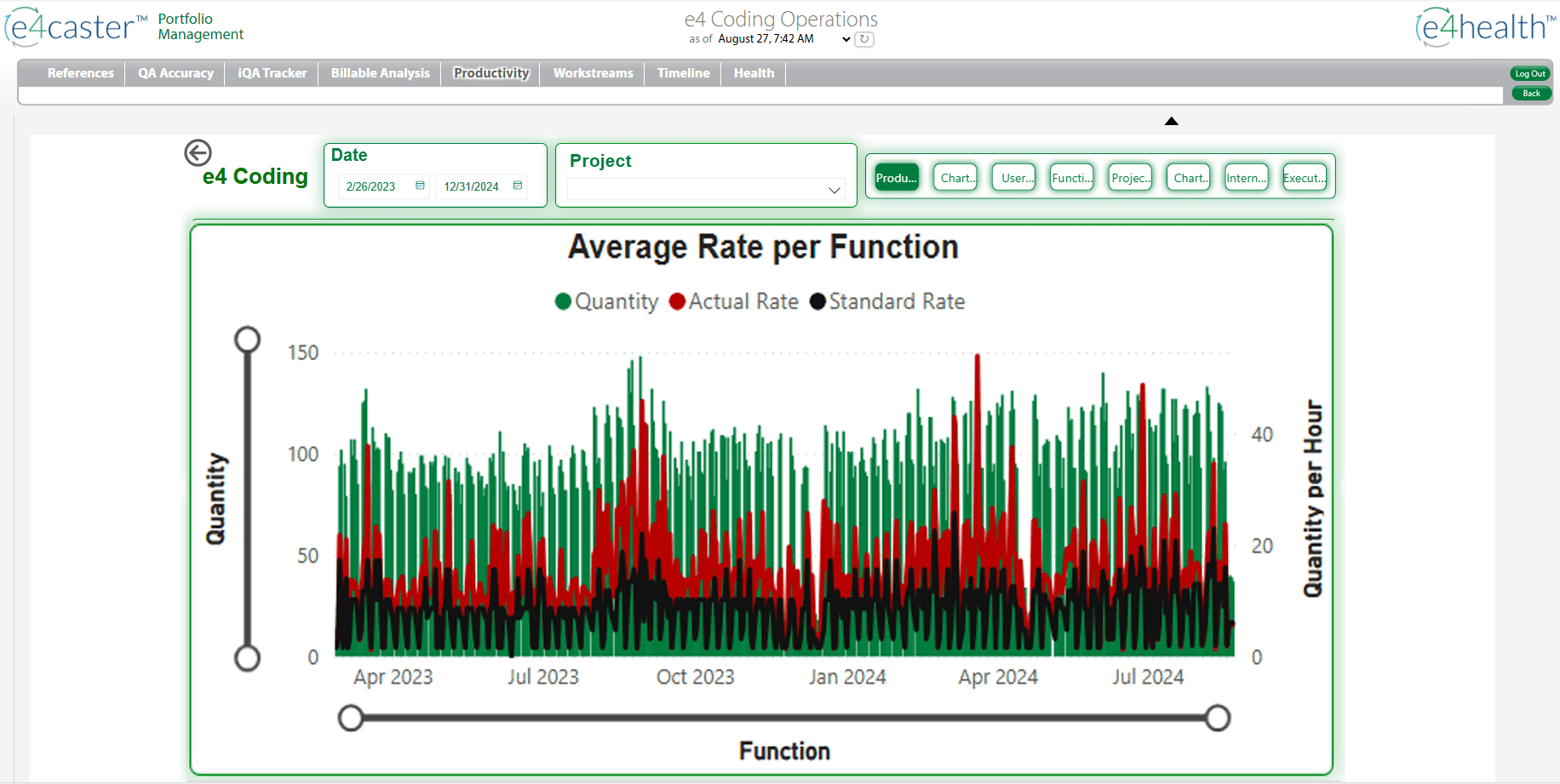This screenshot has width=1560, height=784.
Task: Select the Intern... page button
Action: click(x=1247, y=177)
